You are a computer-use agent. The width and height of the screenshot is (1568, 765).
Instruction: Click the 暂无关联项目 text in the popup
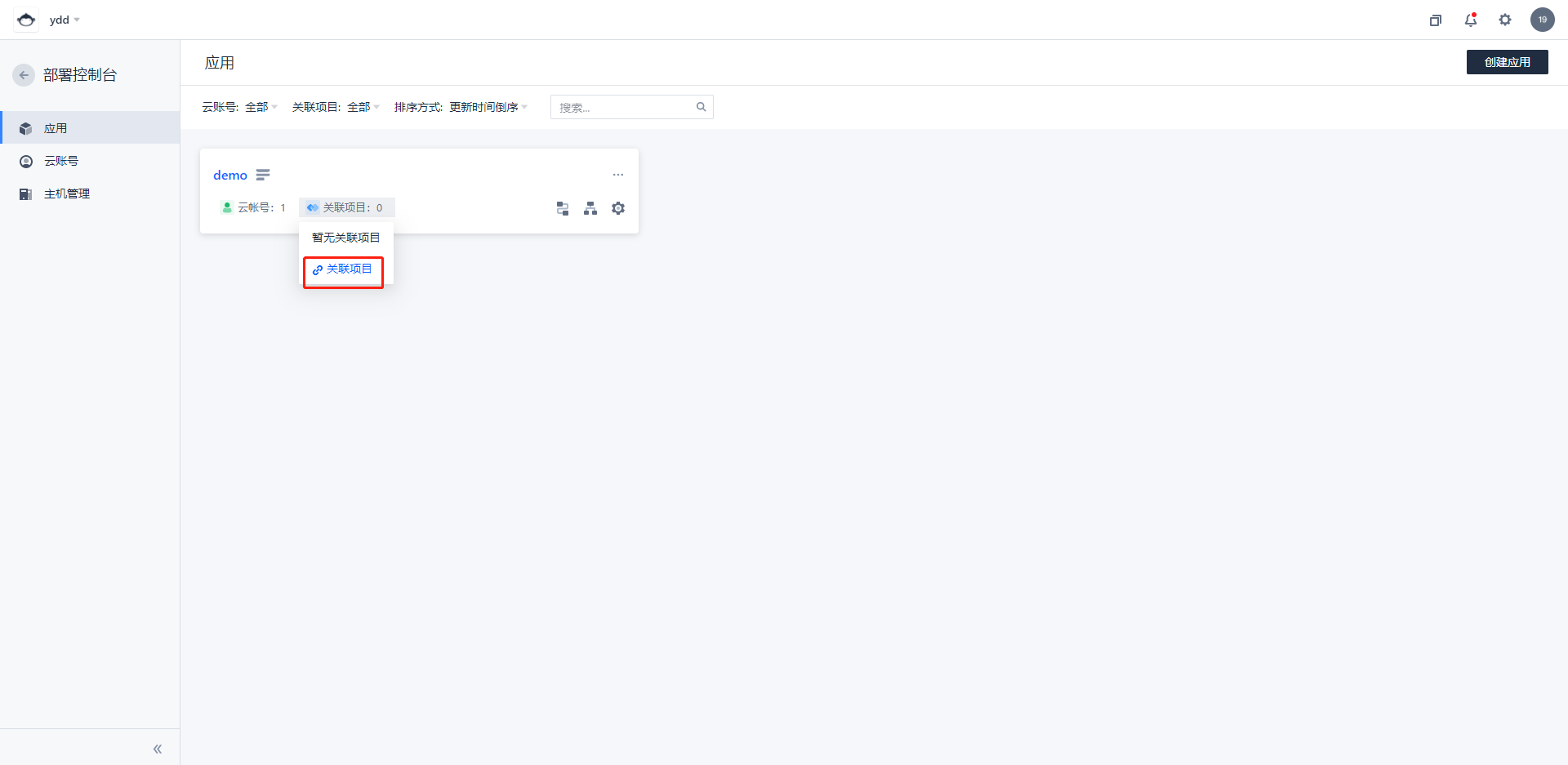pyautogui.click(x=346, y=238)
